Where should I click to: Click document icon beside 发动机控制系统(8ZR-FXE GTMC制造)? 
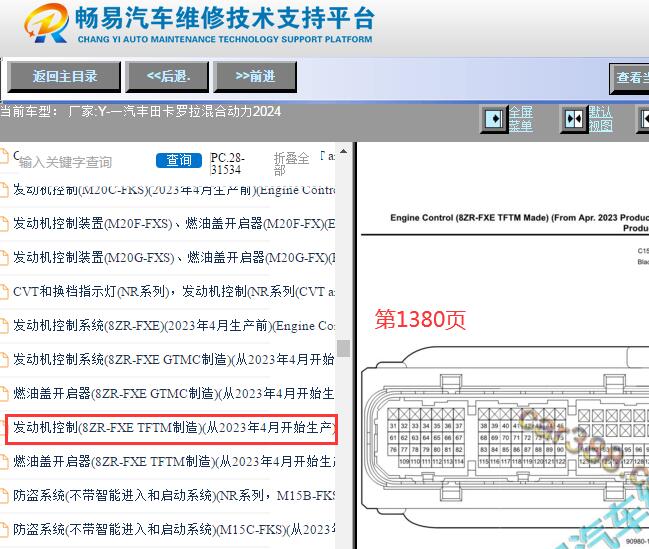pyautogui.click(x=4, y=360)
